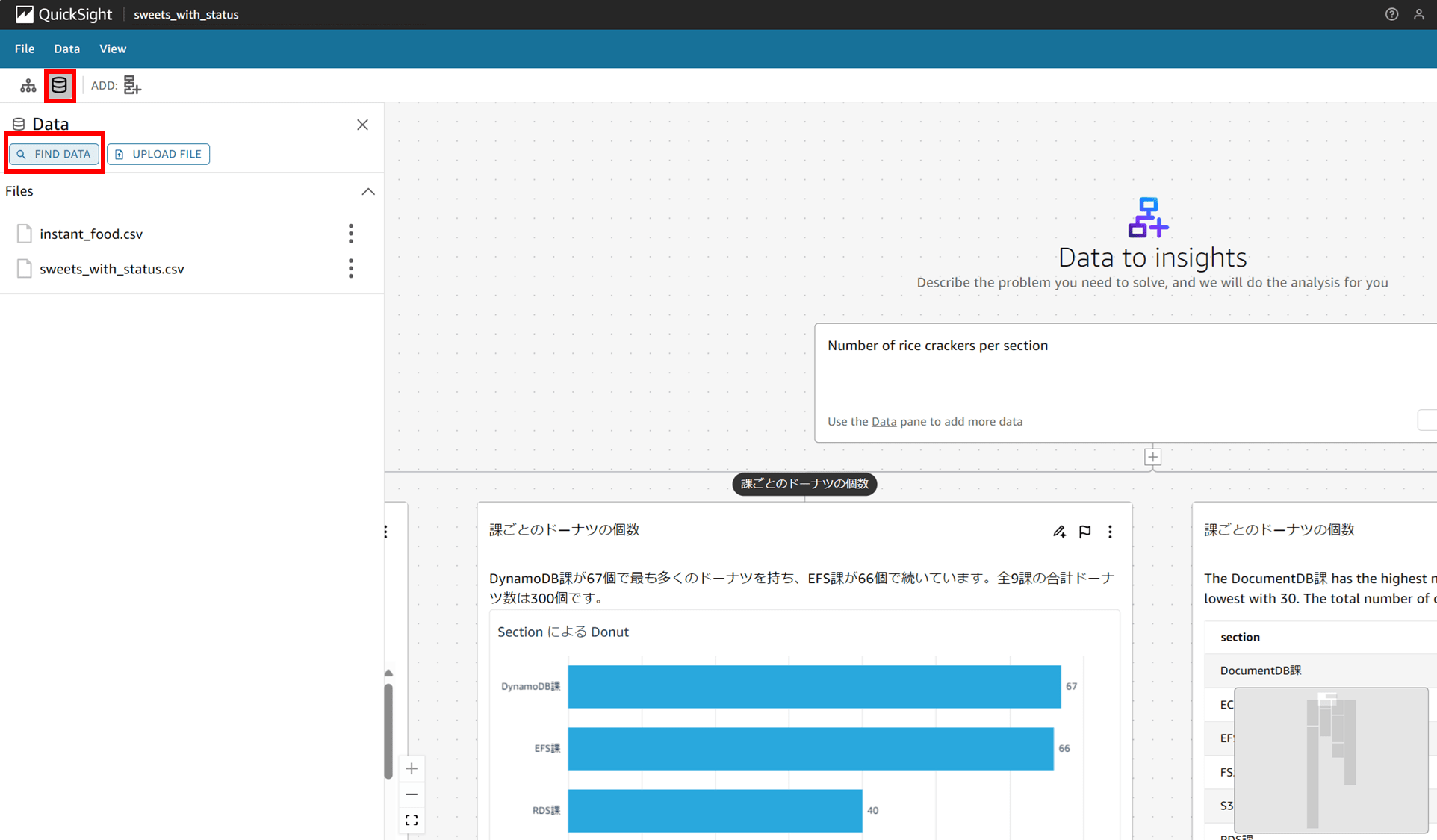Open the View menu
This screenshot has height=840, width=1437.
113,49
